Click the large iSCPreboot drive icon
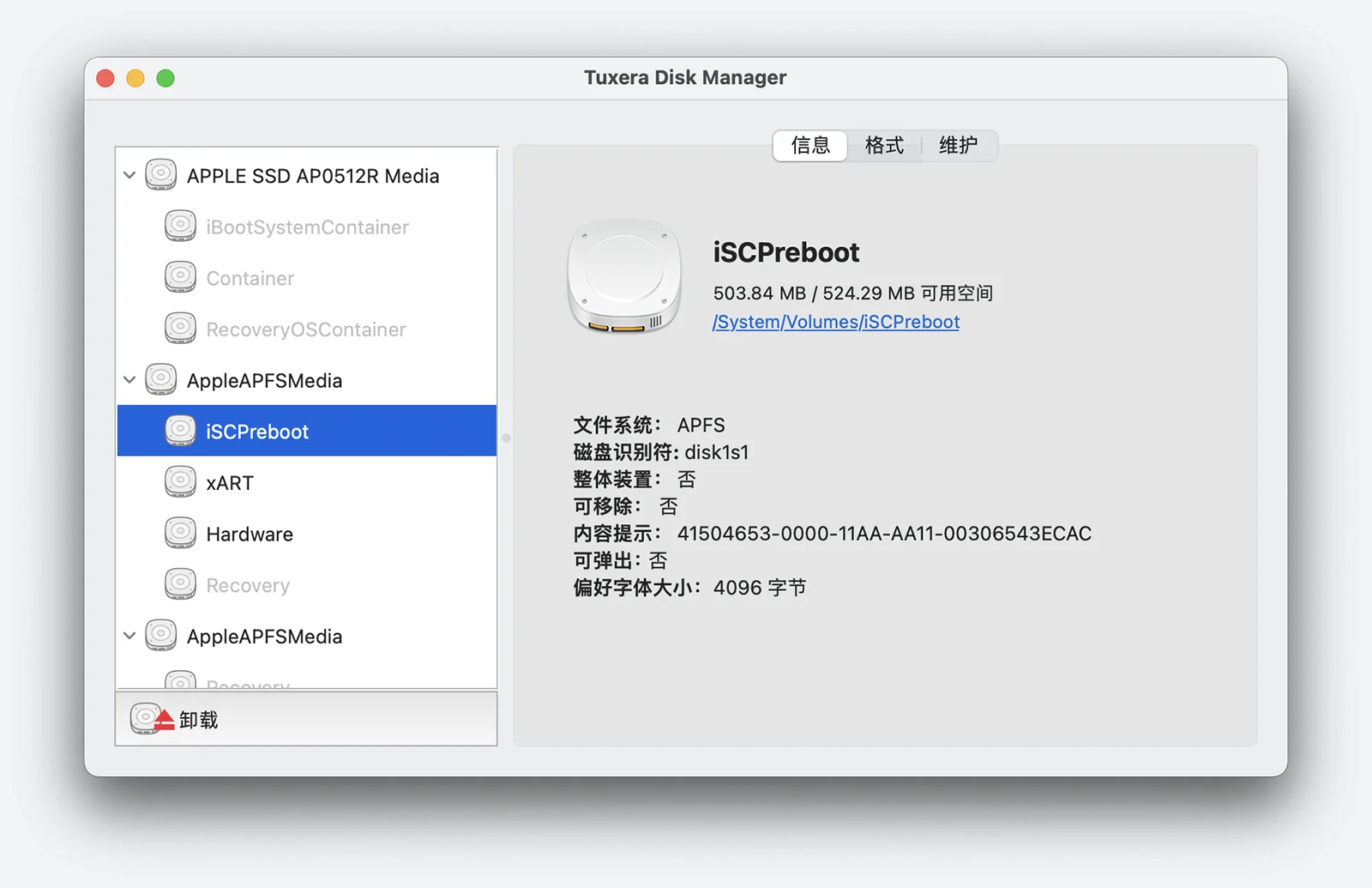 coord(624,276)
